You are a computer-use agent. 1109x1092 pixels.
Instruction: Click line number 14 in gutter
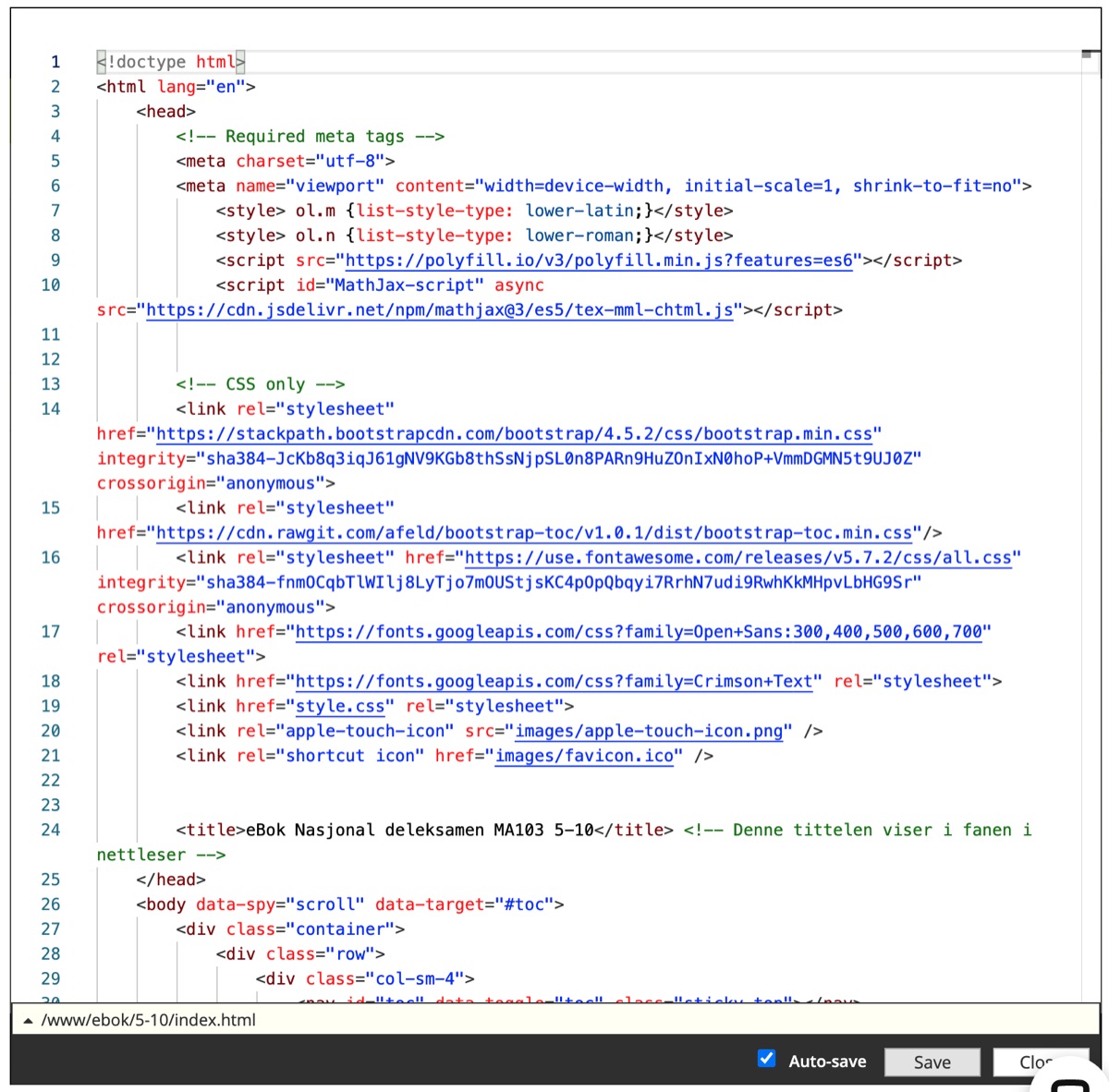(x=51, y=409)
